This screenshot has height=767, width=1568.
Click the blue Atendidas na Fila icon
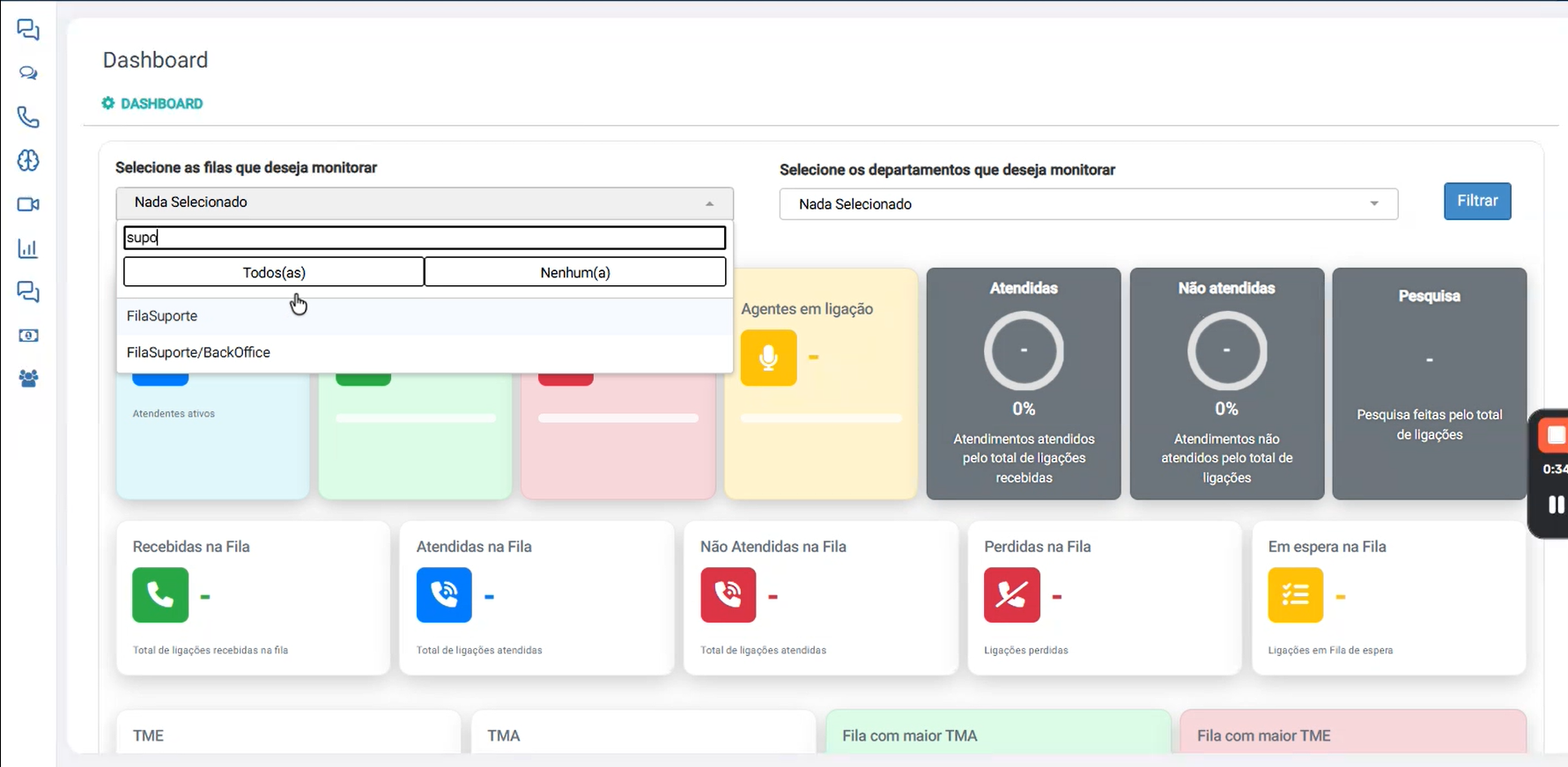[x=444, y=595]
